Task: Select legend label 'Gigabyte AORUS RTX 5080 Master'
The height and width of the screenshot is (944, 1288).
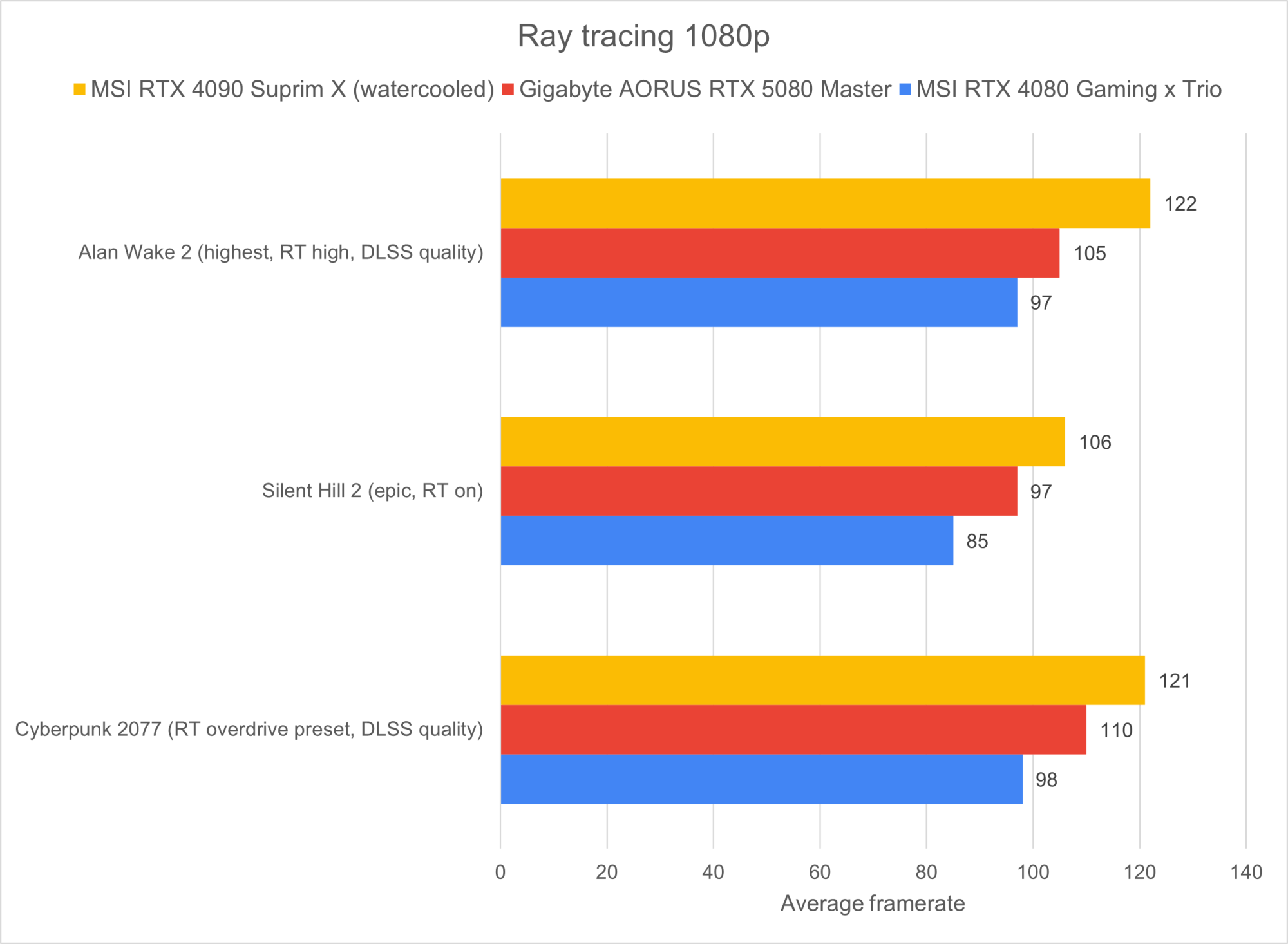Action: point(705,90)
